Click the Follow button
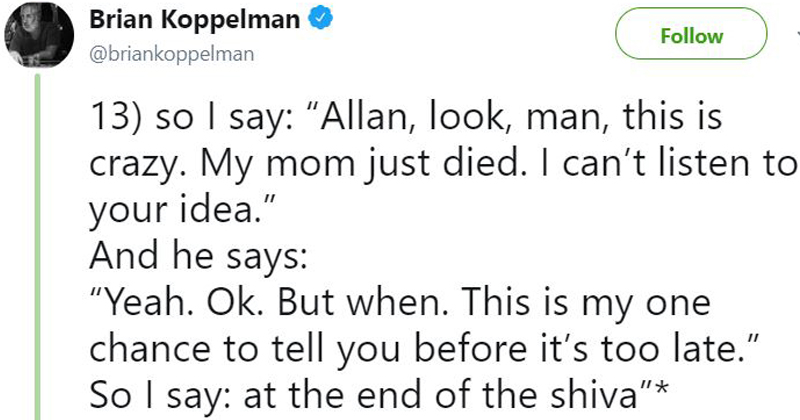Image resolution: width=800 pixels, height=420 pixels. click(691, 36)
